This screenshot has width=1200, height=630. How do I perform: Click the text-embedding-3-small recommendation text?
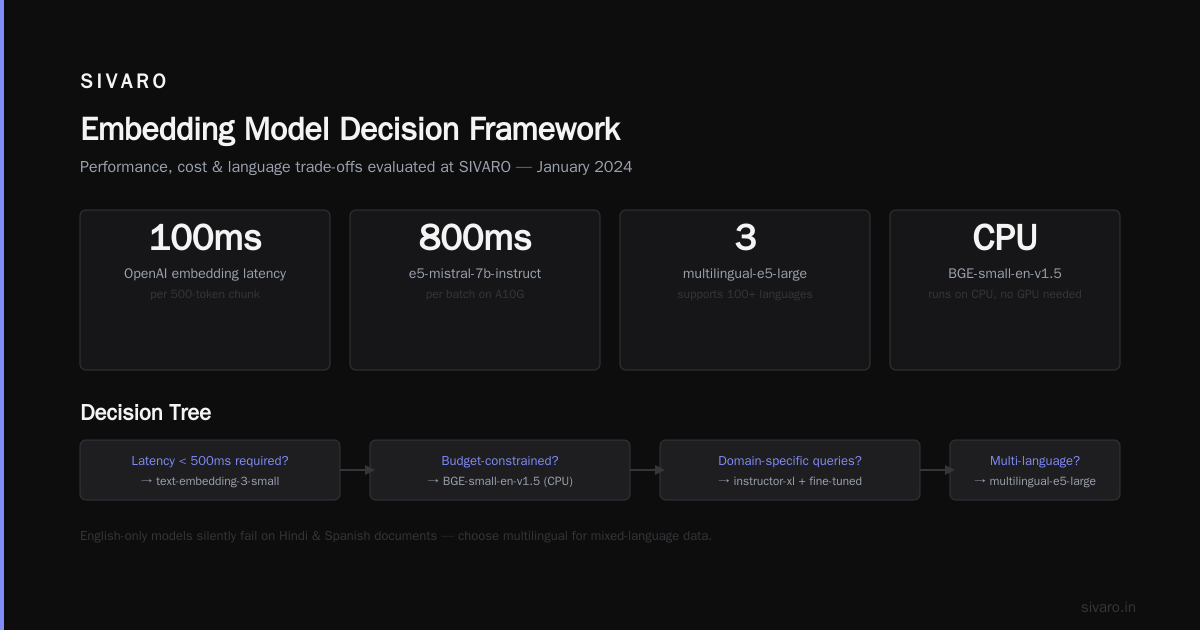pos(210,481)
